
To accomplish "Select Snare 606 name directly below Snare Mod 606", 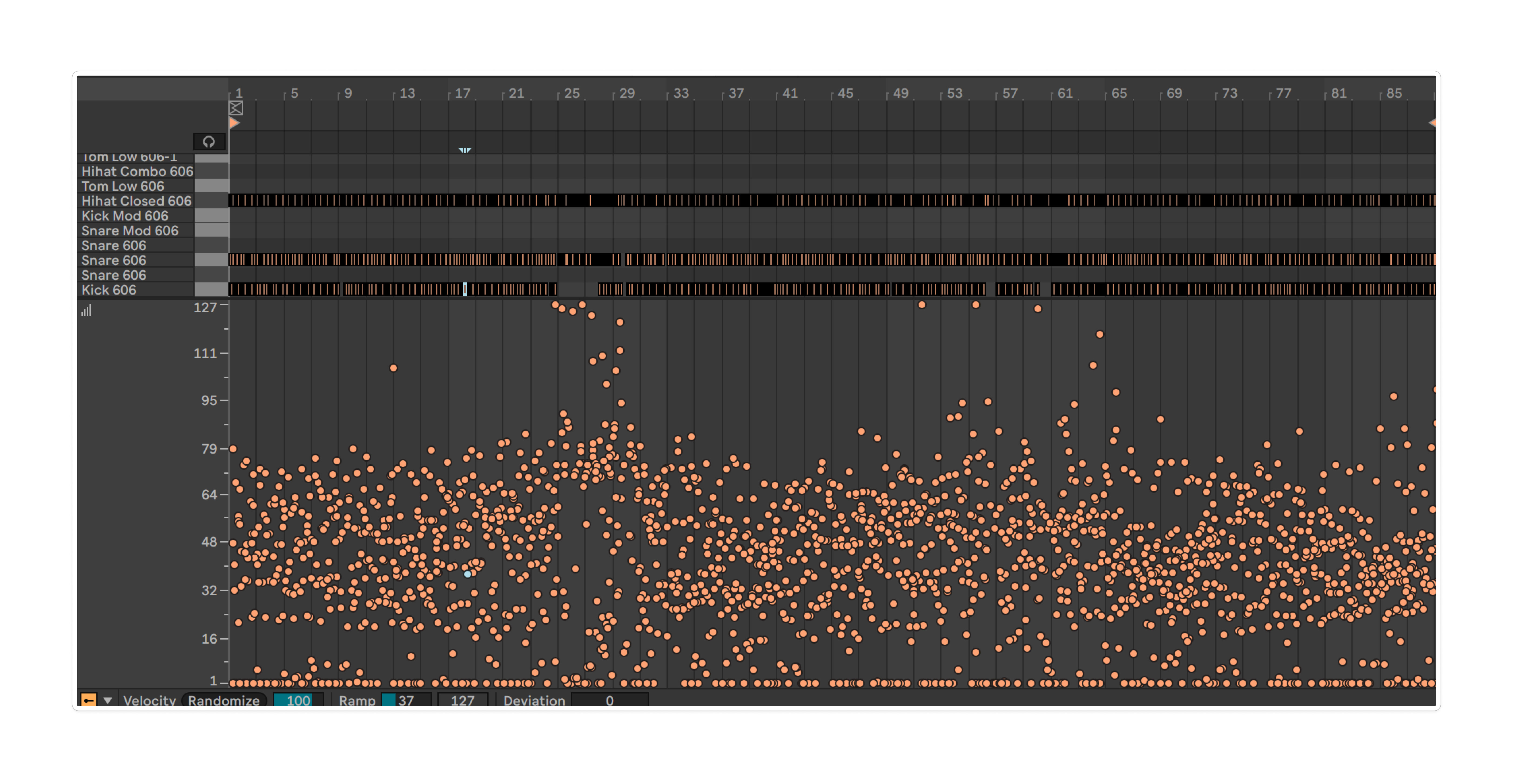I will click(113, 245).
